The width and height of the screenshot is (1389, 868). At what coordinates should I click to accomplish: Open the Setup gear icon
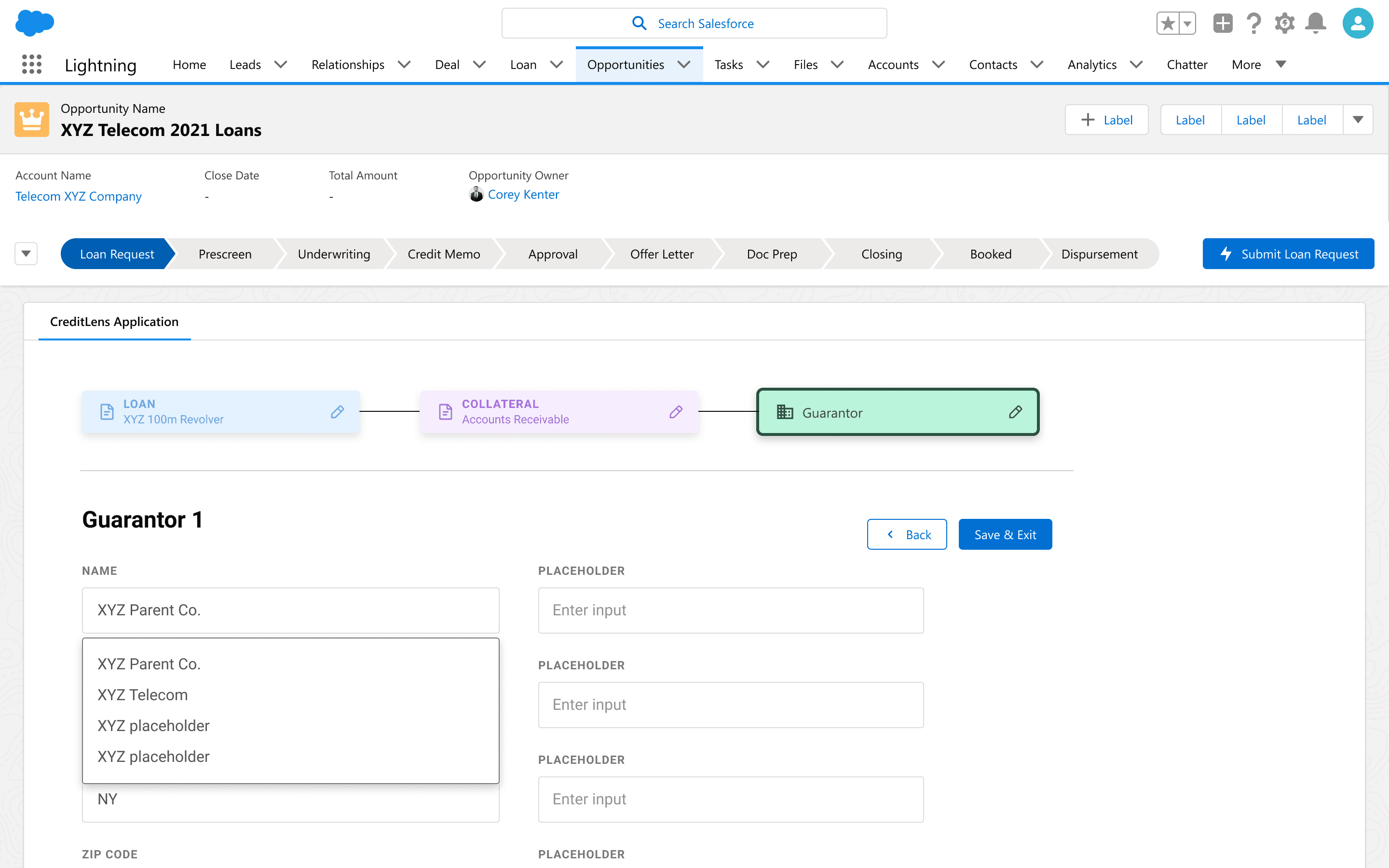tap(1284, 24)
